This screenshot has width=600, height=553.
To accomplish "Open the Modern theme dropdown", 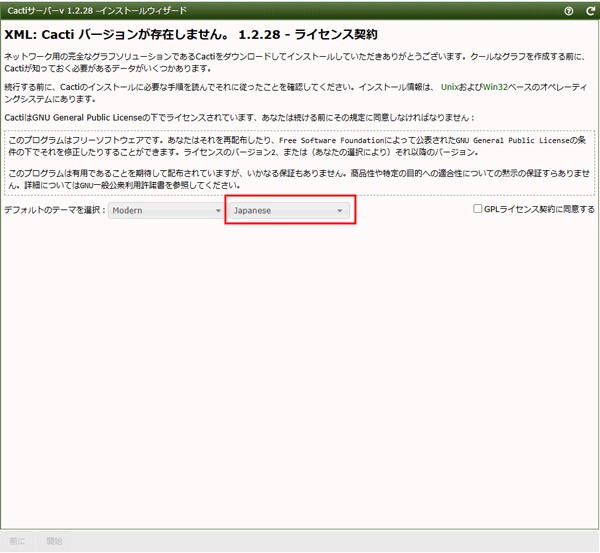I will point(166,210).
